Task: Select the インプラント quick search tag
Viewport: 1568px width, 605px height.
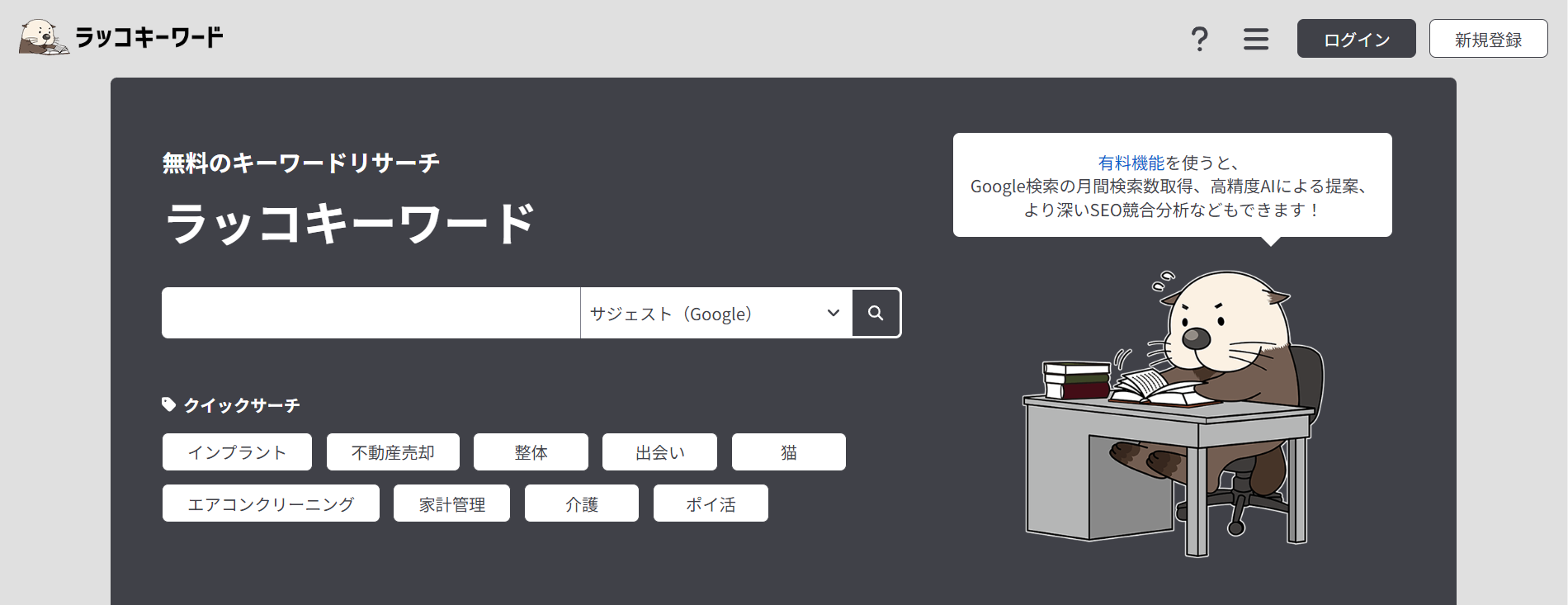Action: point(237,452)
